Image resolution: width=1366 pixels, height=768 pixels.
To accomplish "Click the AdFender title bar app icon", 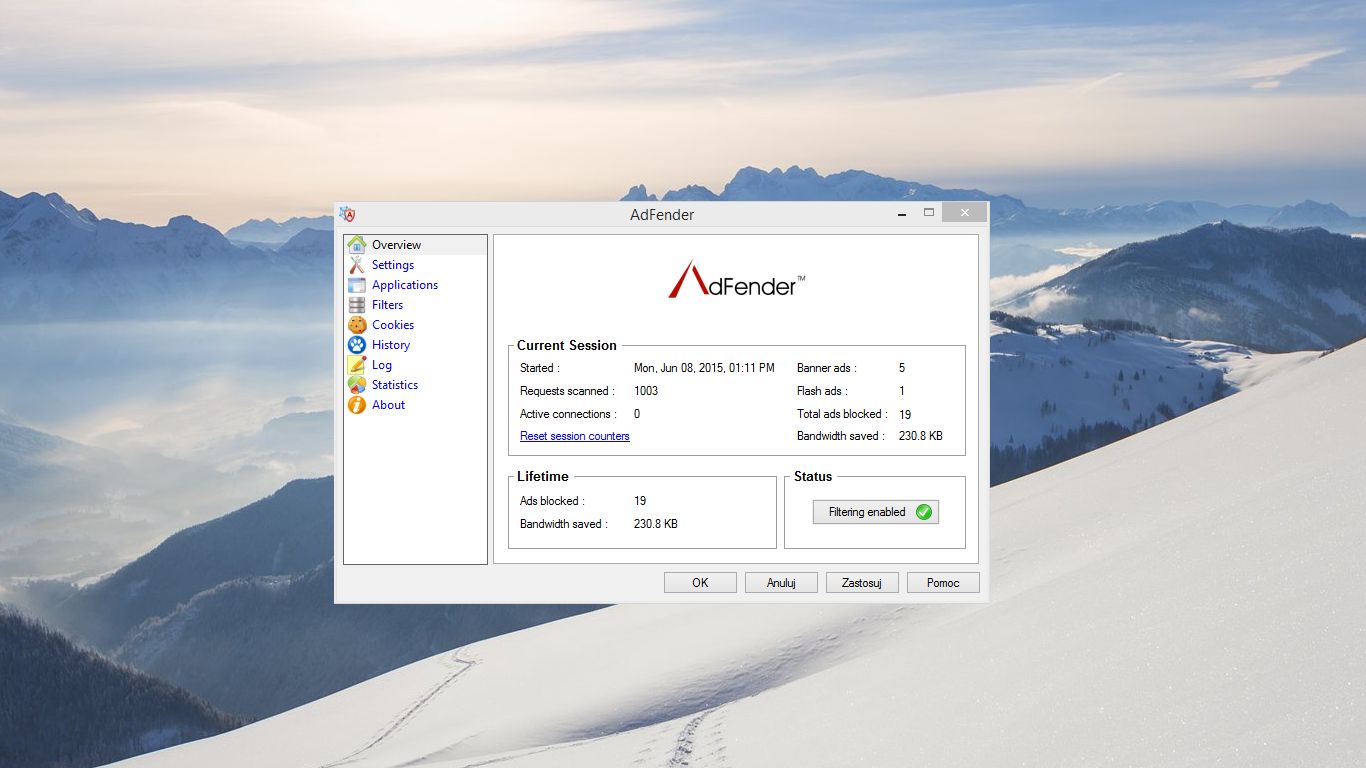I will (347, 214).
